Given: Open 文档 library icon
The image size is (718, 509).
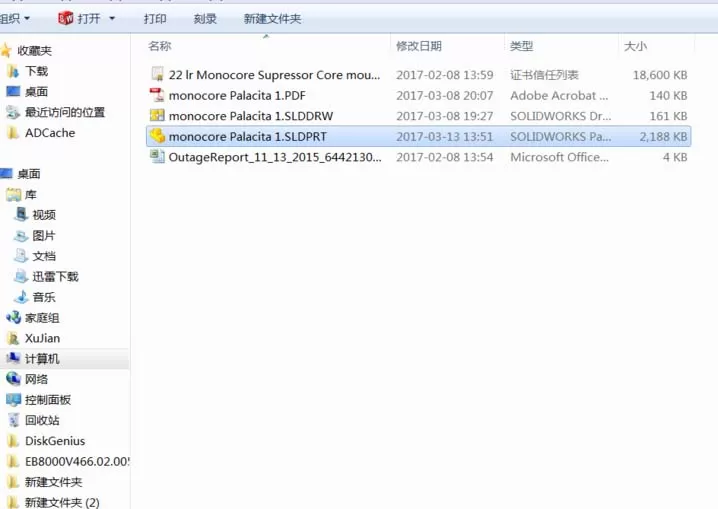Looking at the screenshot, I should tap(22, 255).
